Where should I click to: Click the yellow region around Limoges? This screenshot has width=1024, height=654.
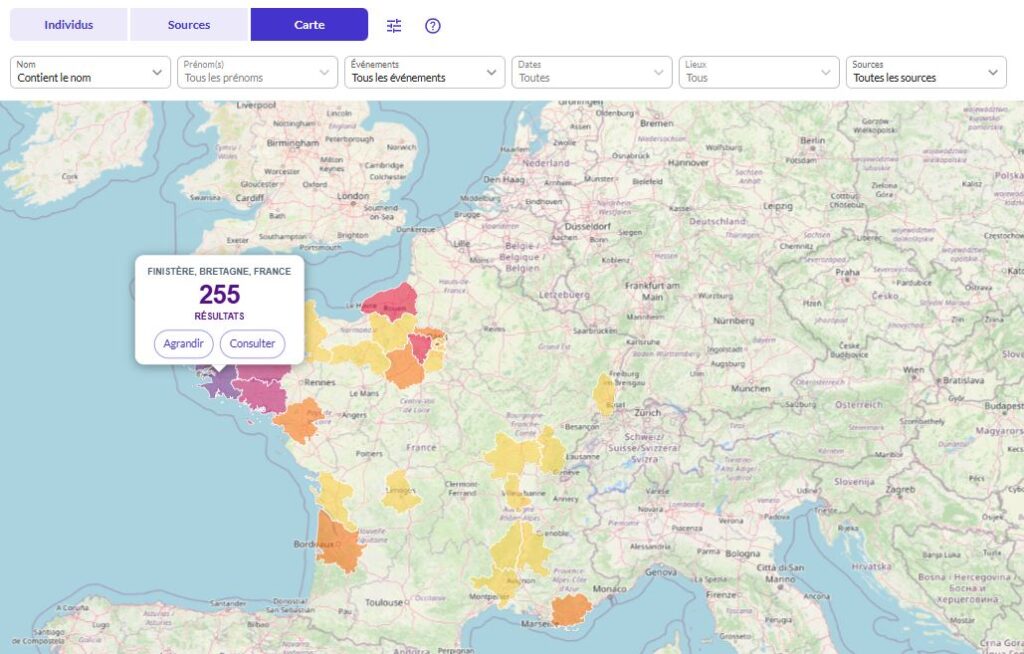click(x=402, y=490)
